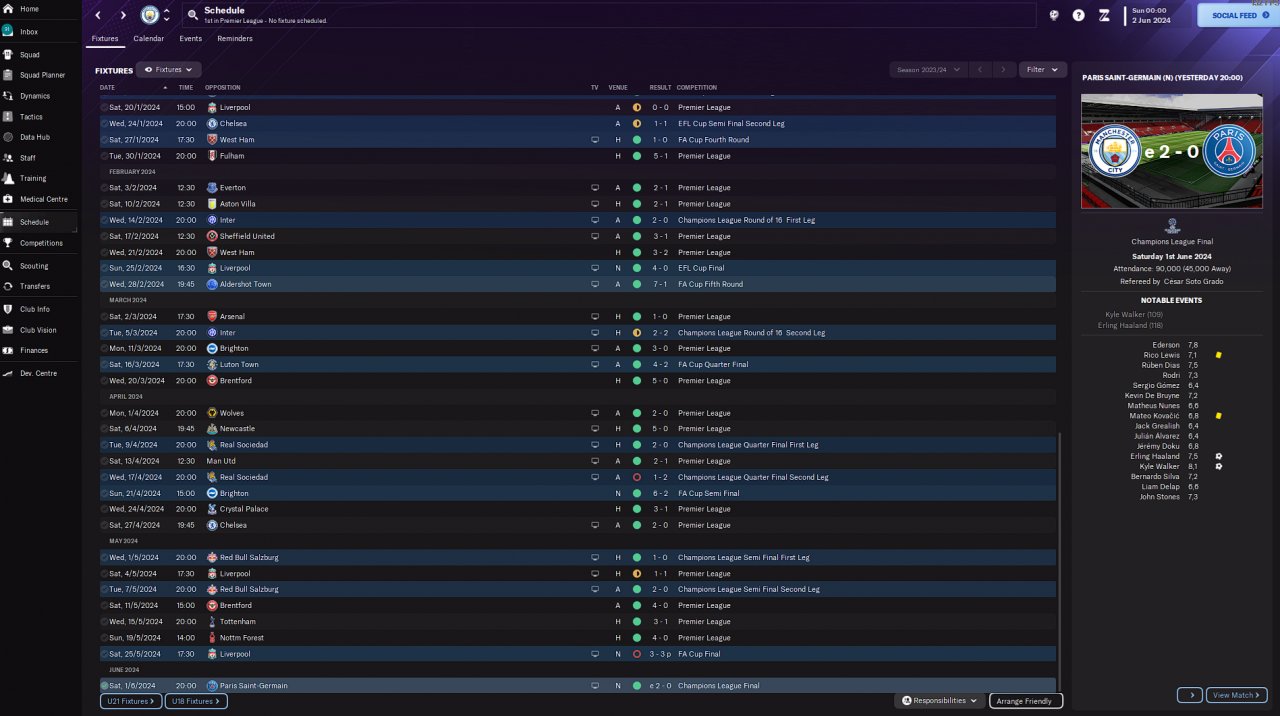
Task: Toggle the selector on Man Utd 13/4/2024 row
Action: 104,461
